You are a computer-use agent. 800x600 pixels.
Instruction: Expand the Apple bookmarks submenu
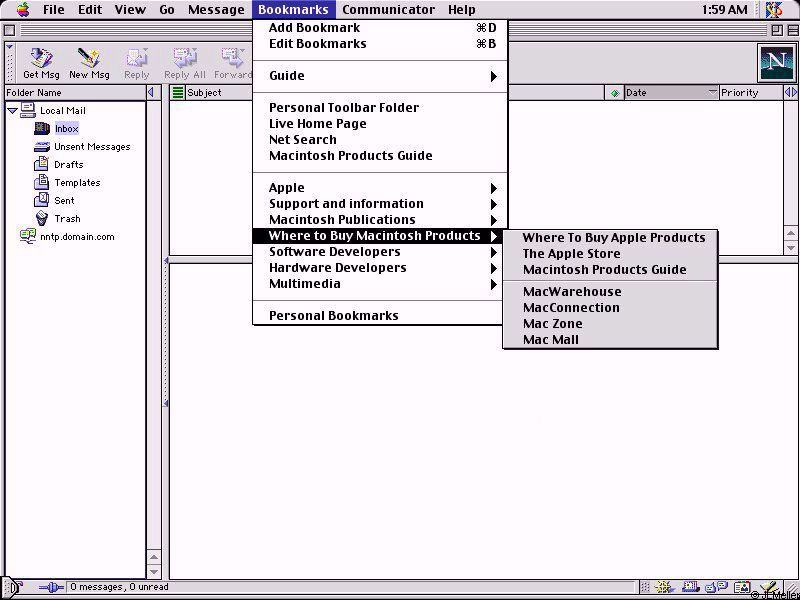(380, 188)
